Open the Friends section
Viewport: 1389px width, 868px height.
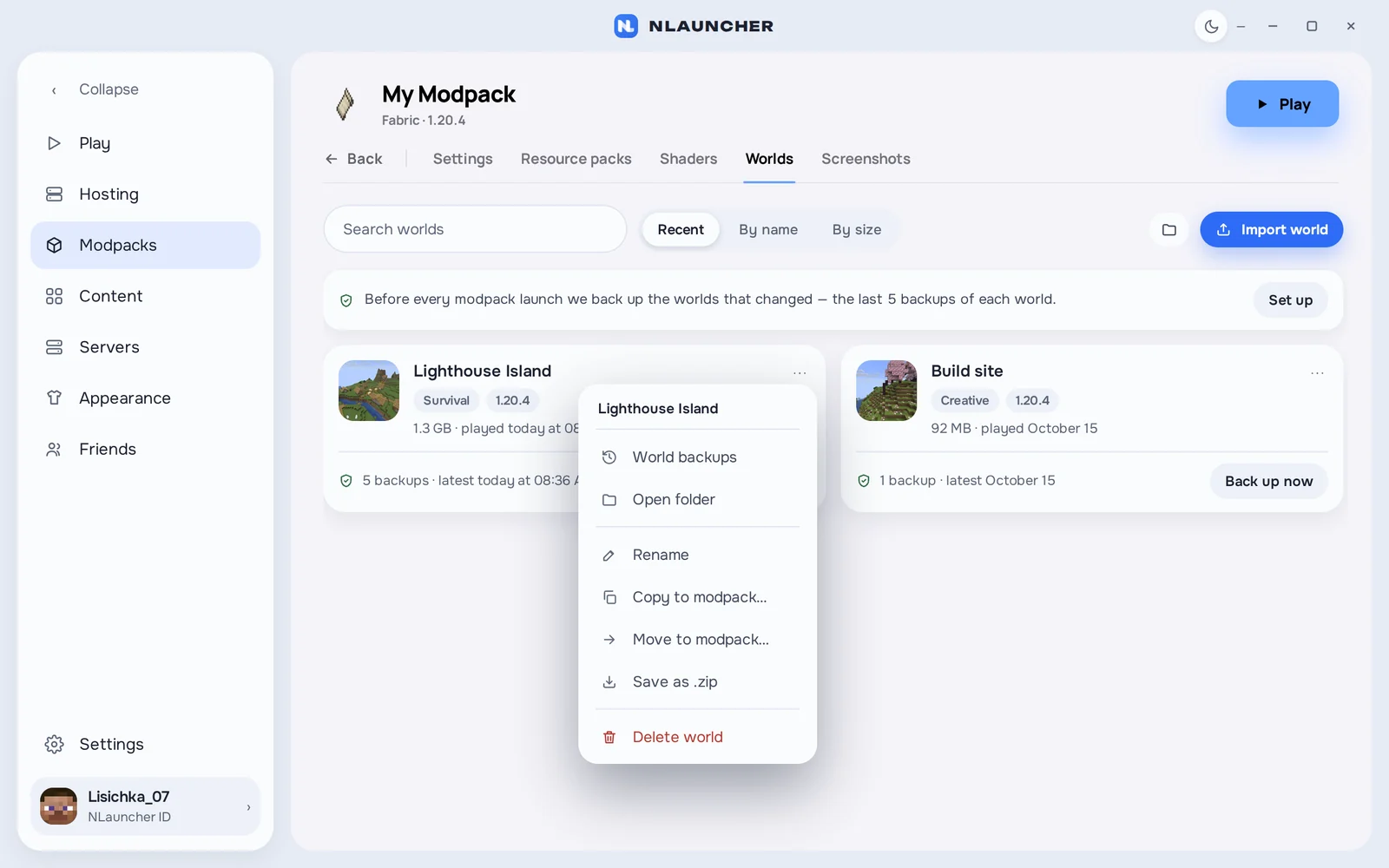click(x=145, y=449)
